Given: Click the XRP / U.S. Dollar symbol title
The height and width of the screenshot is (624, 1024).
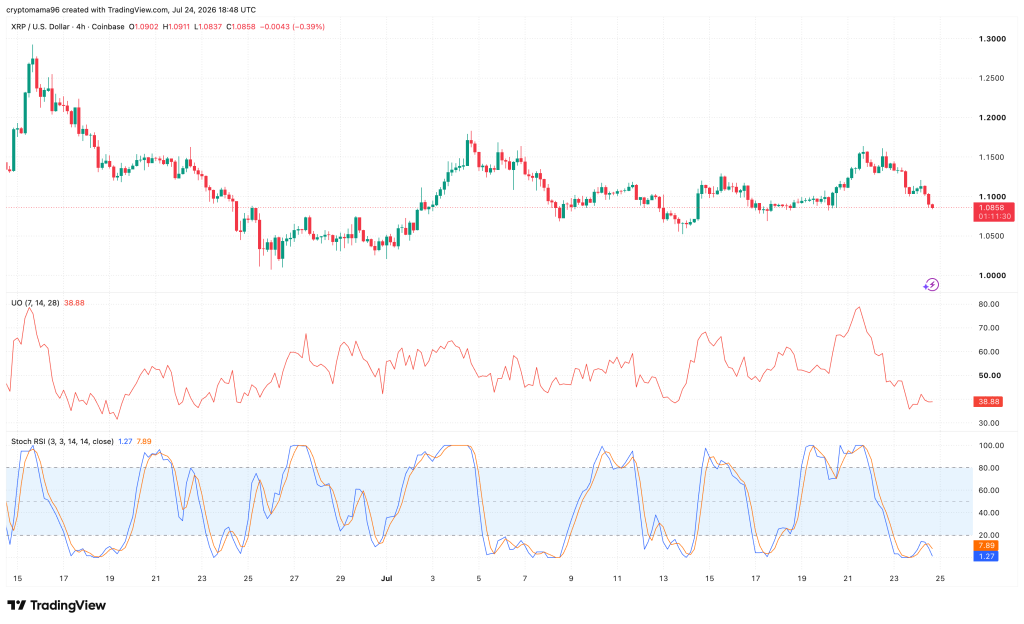Looking at the screenshot, I should 38,27.
